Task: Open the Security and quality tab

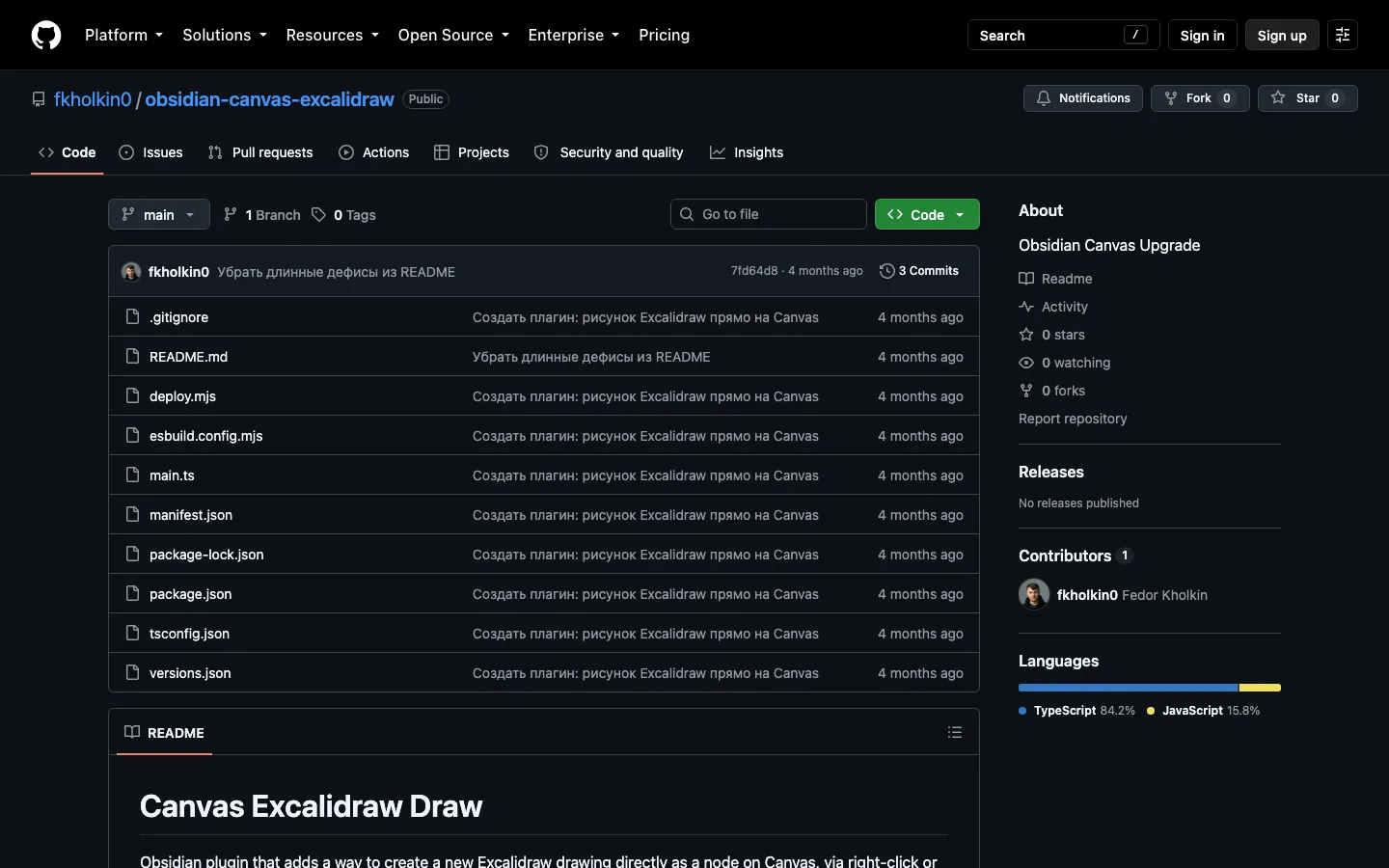Action: [x=609, y=152]
